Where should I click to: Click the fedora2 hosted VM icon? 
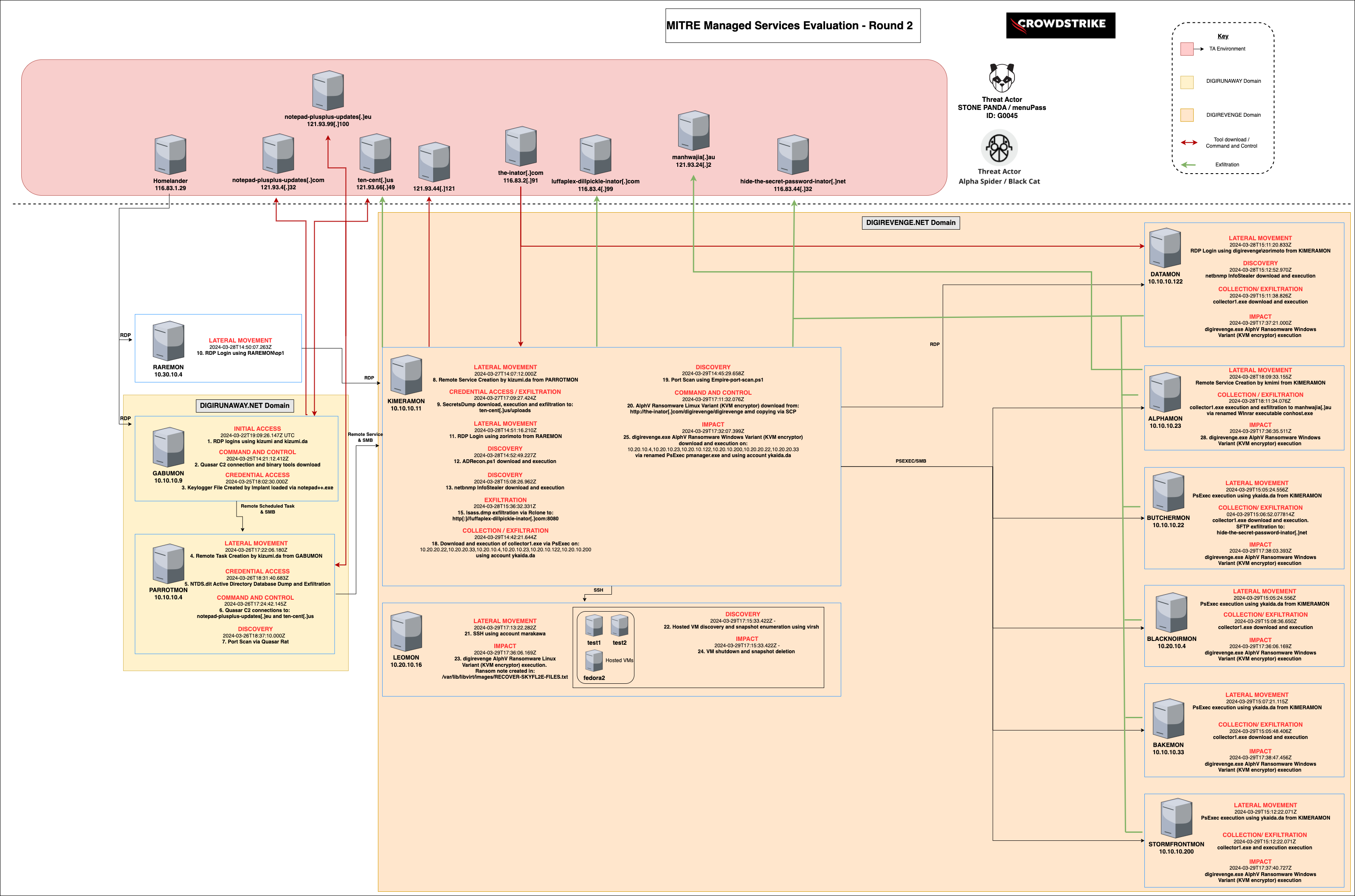tap(594, 661)
